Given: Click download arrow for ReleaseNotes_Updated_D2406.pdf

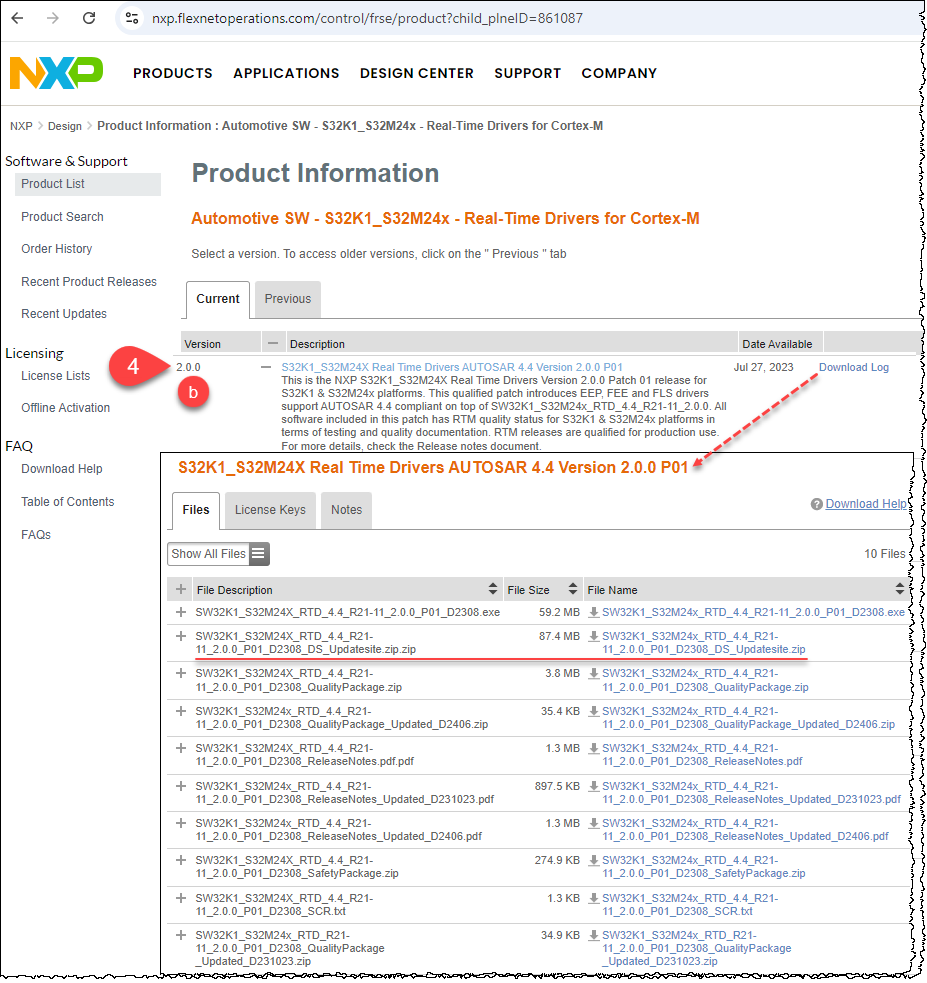Looking at the screenshot, I should pyautogui.click(x=594, y=823).
